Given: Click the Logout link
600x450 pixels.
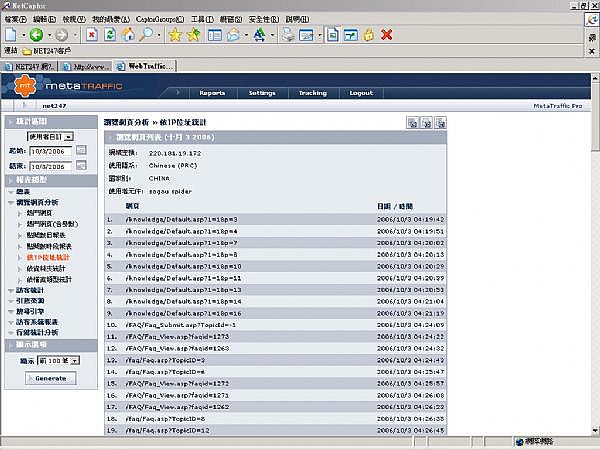Looking at the screenshot, I should tap(361, 92).
